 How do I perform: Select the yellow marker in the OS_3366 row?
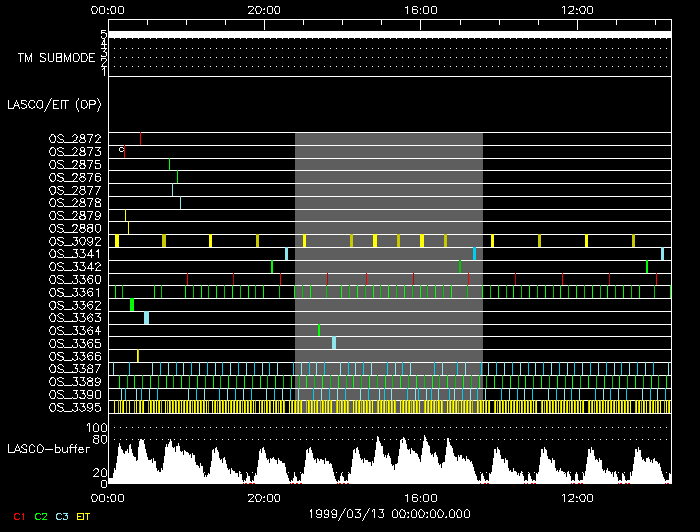point(138,356)
